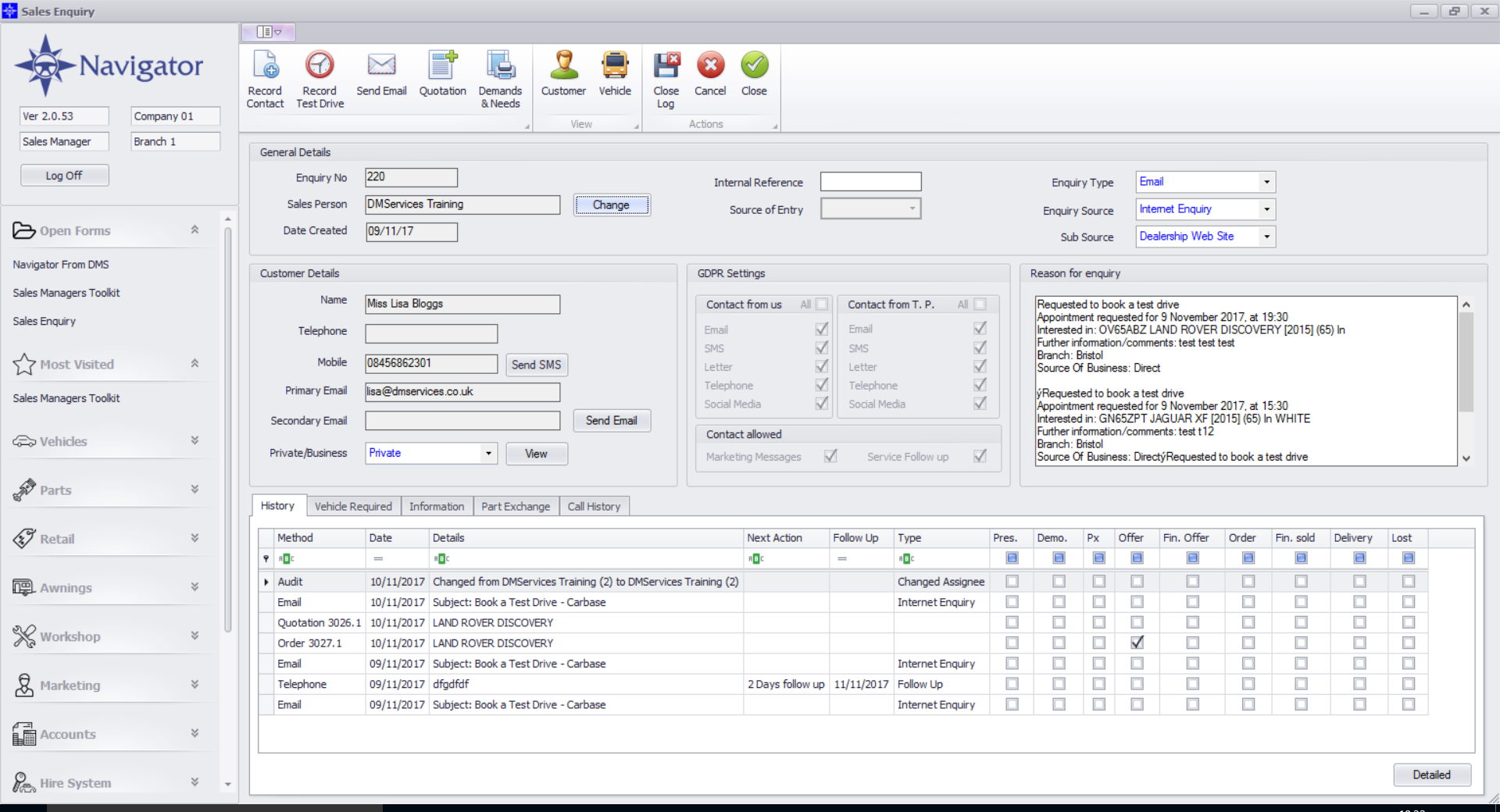The height and width of the screenshot is (812, 1500).
Task: Click the Hire System icon
Action: 24,782
